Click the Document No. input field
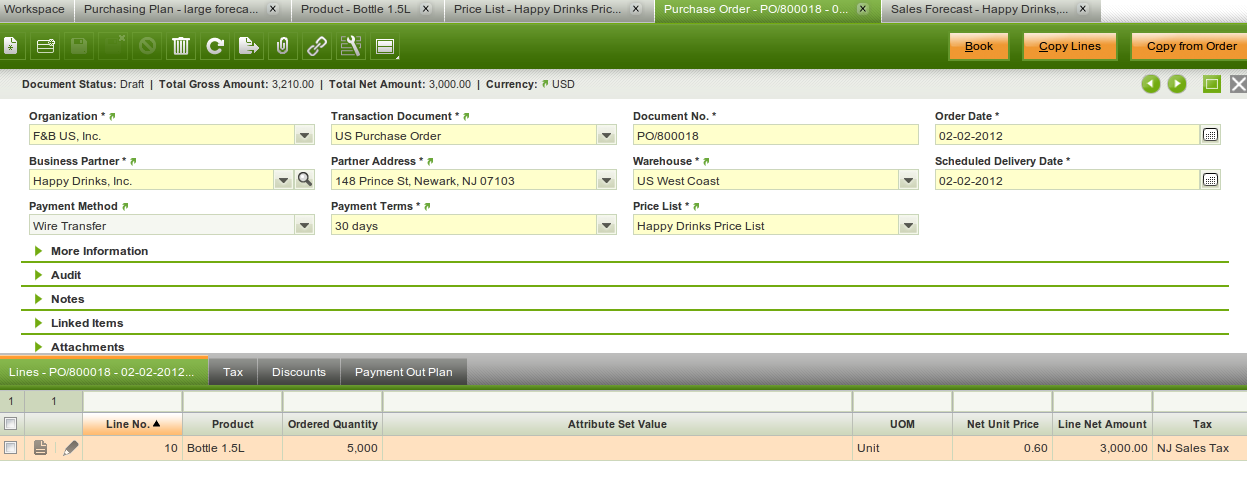 775,135
